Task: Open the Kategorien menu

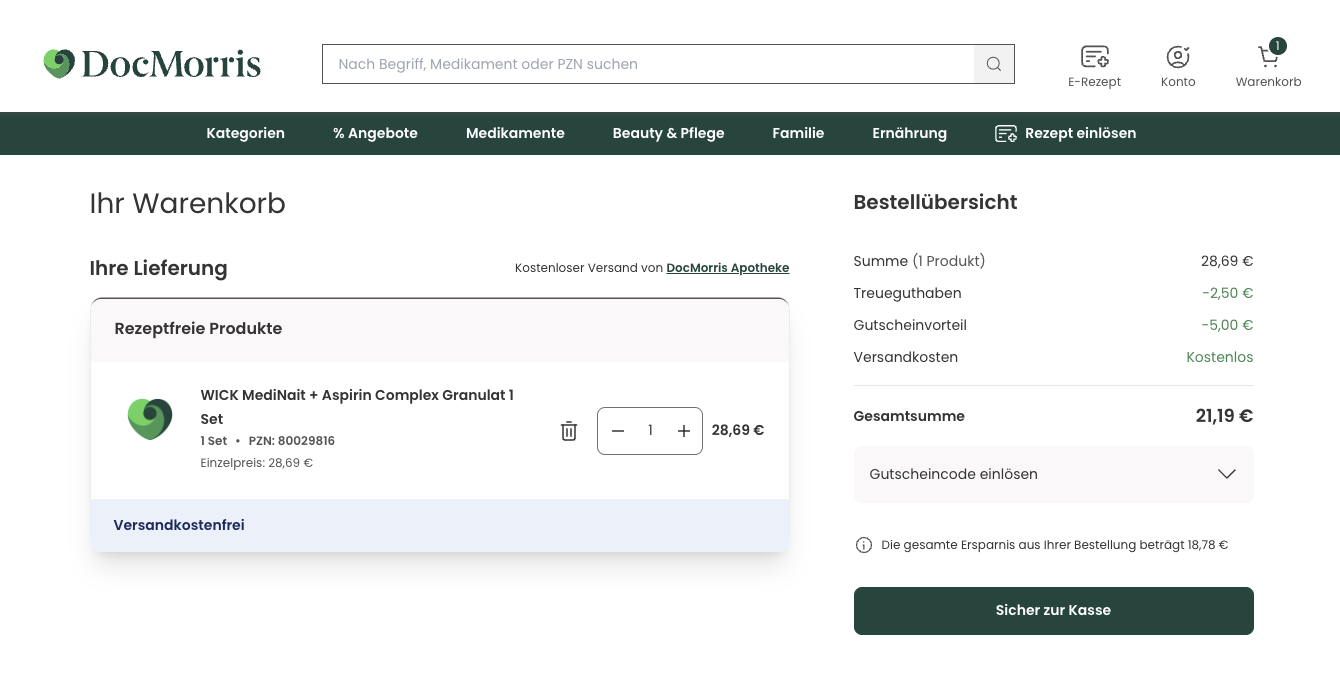Action: point(245,133)
